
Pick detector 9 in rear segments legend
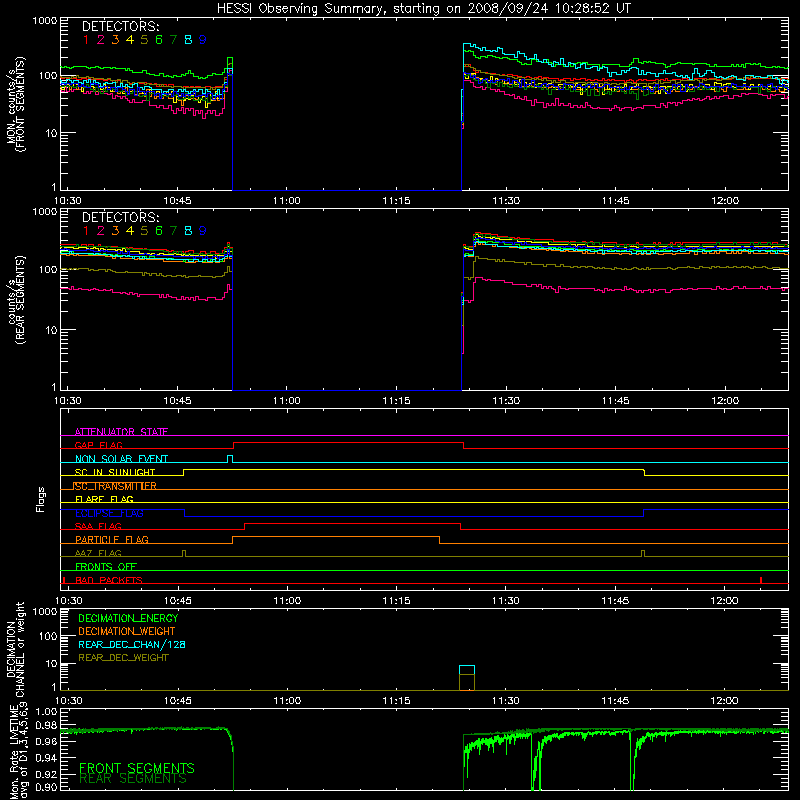tap(203, 231)
